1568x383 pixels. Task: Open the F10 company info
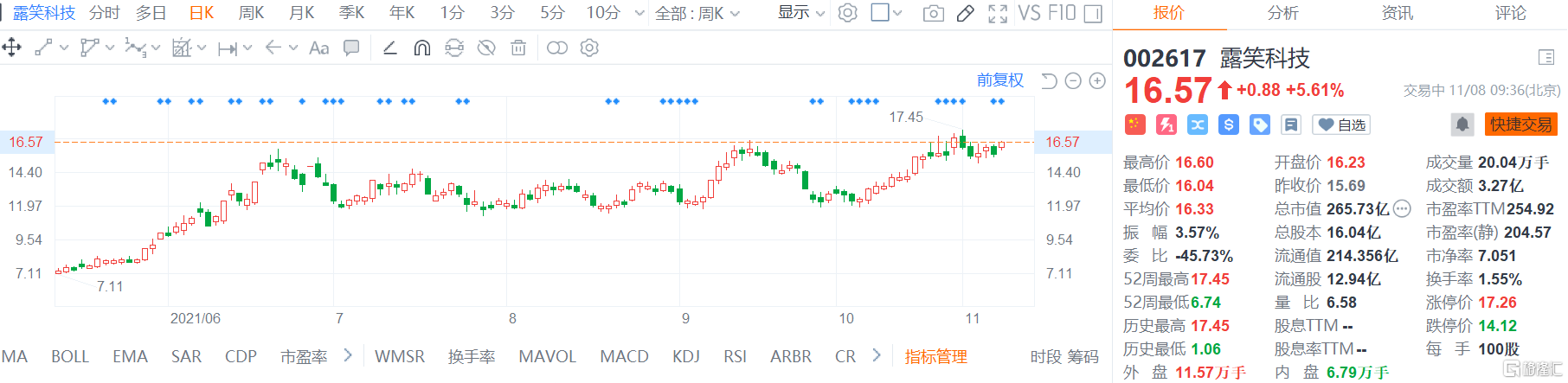tap(1061, 13)
